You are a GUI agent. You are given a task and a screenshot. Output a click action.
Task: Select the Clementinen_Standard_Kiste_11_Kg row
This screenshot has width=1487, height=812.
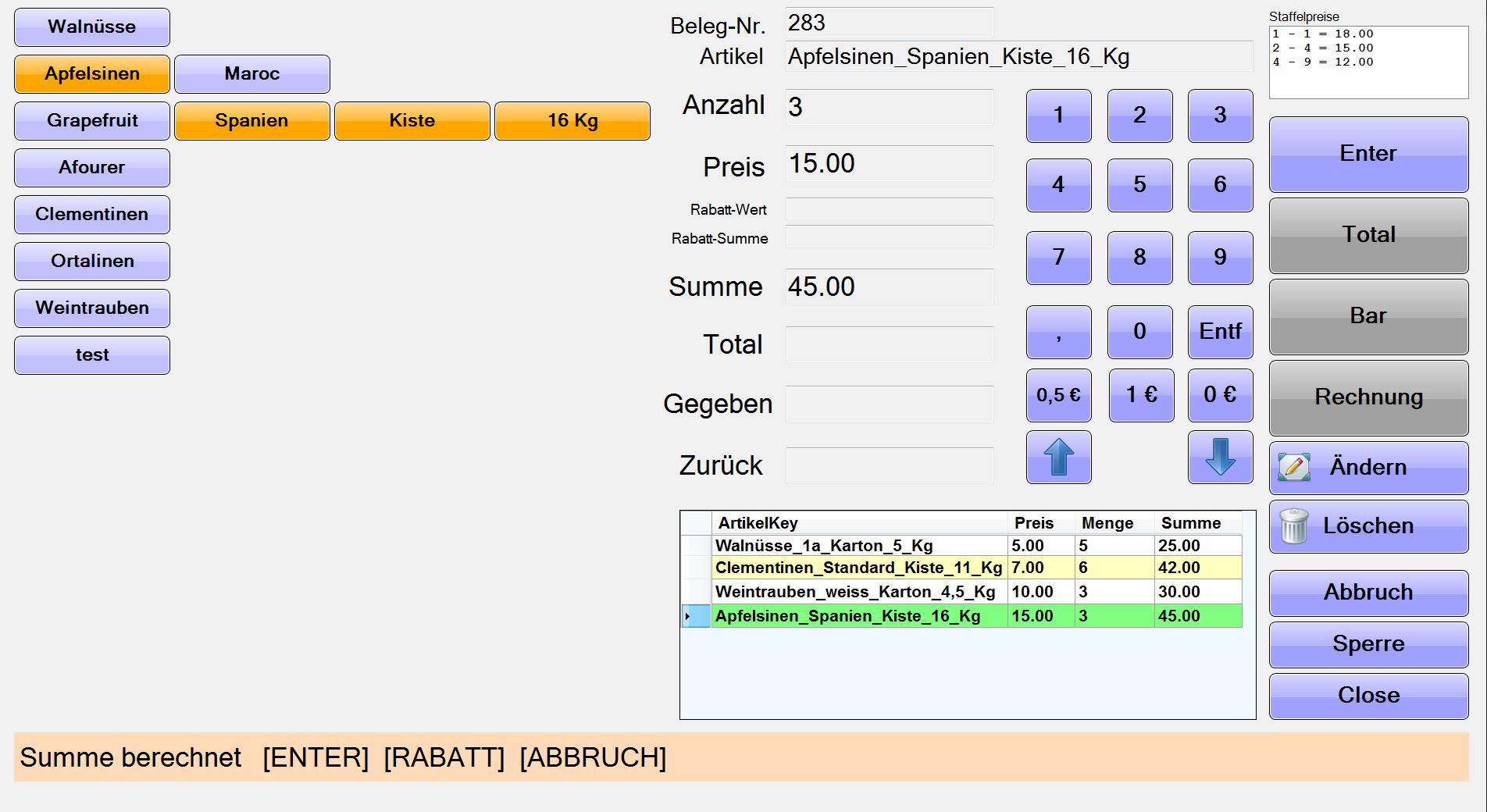(x=961, y=568)
